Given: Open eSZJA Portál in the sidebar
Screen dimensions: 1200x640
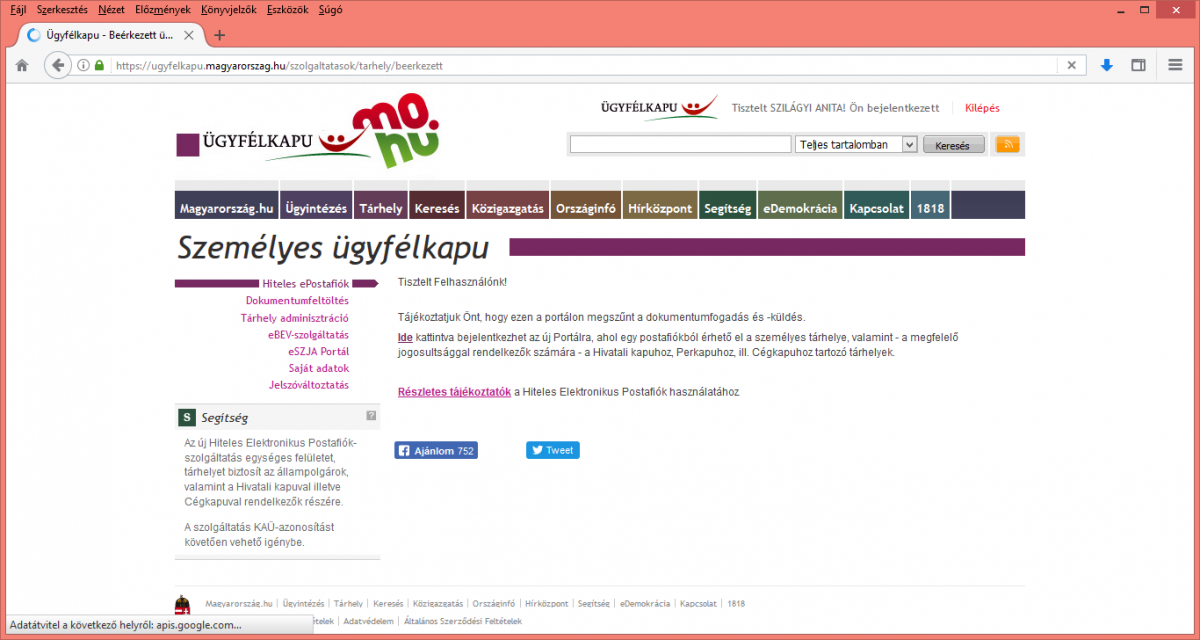Looking at the screenshot, I should pos(318,352).
